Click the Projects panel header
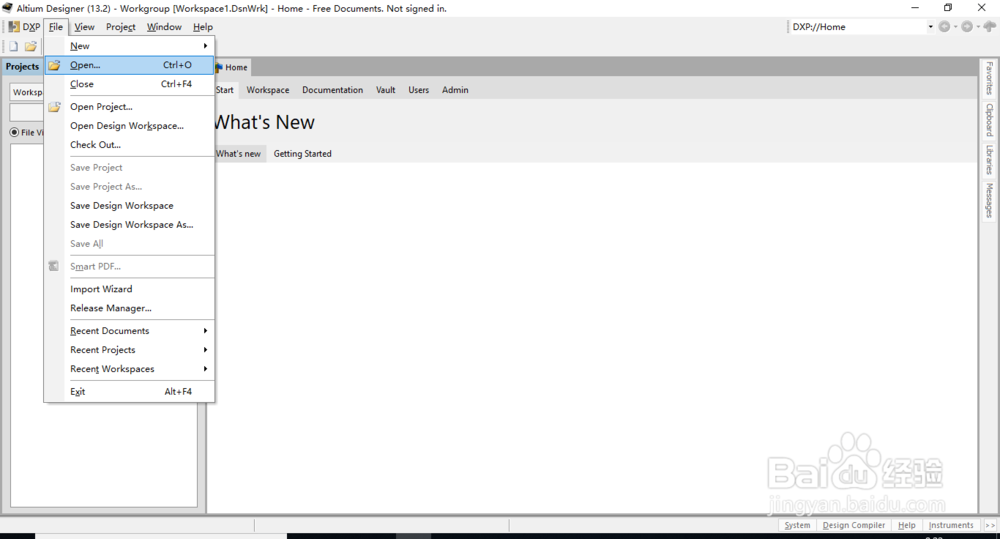The height and width of the screenshot is (539, 1000). 23,66
